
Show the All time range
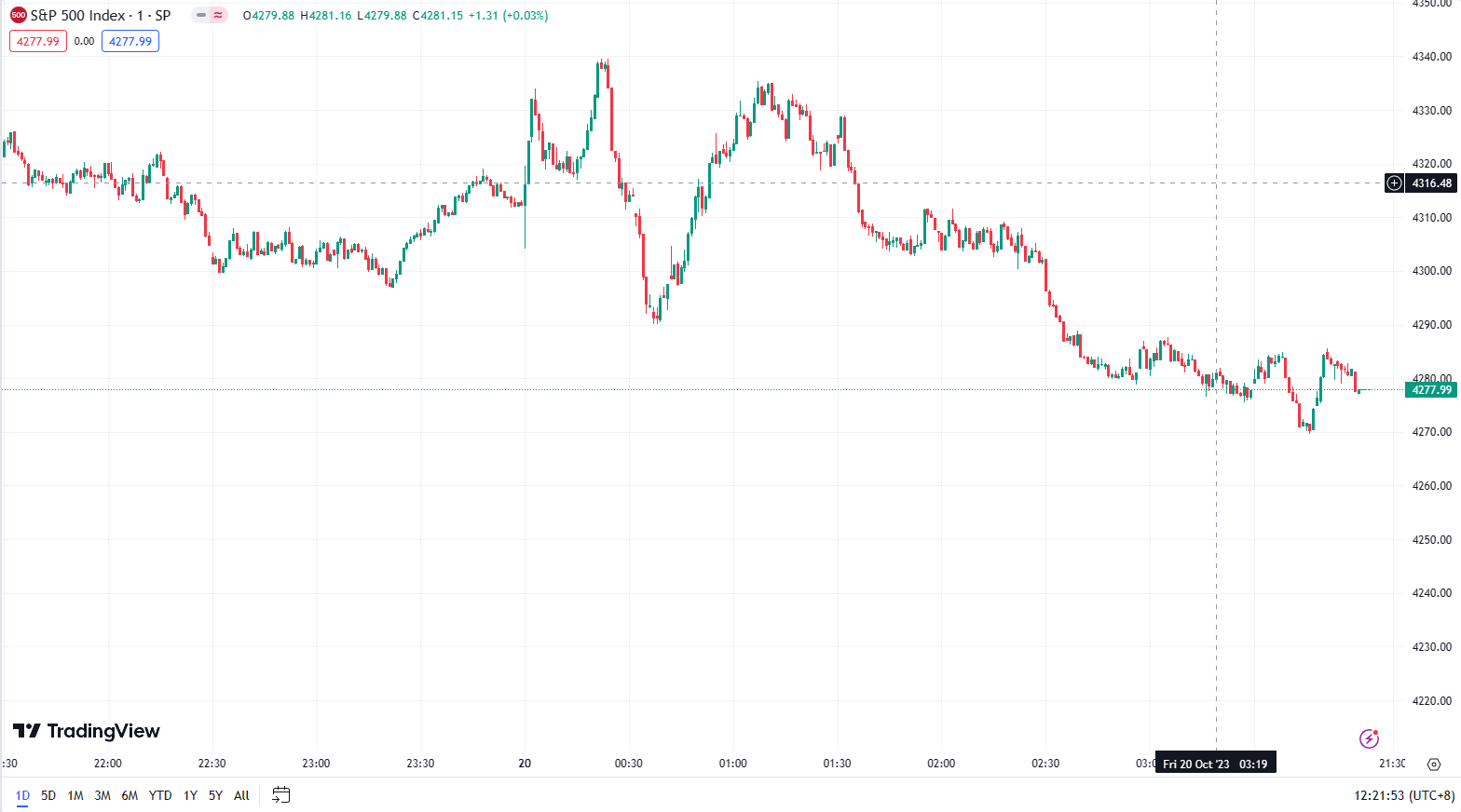241,795
